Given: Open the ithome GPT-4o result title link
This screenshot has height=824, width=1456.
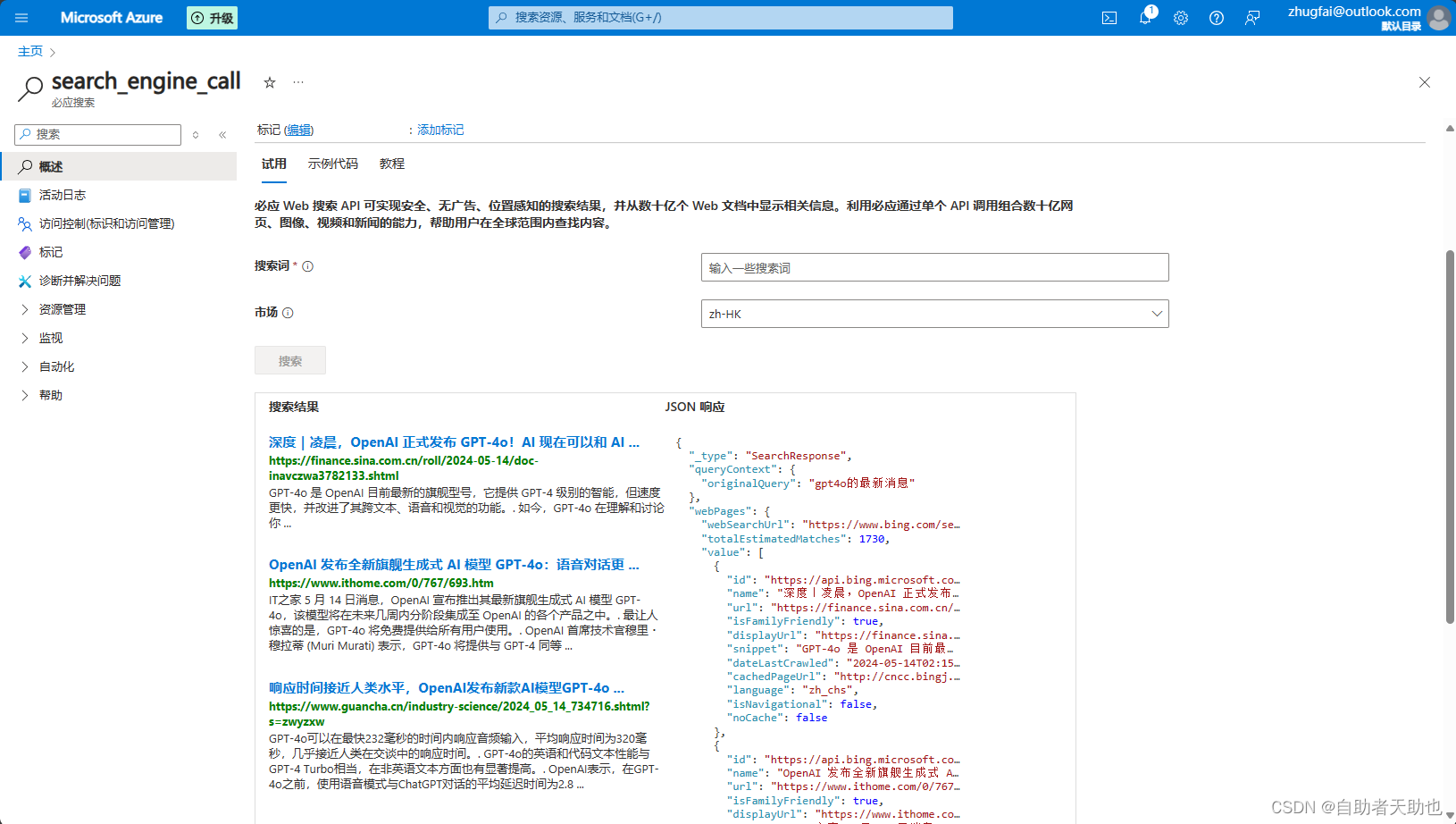Looking at the screenshot, I should 454,565.
